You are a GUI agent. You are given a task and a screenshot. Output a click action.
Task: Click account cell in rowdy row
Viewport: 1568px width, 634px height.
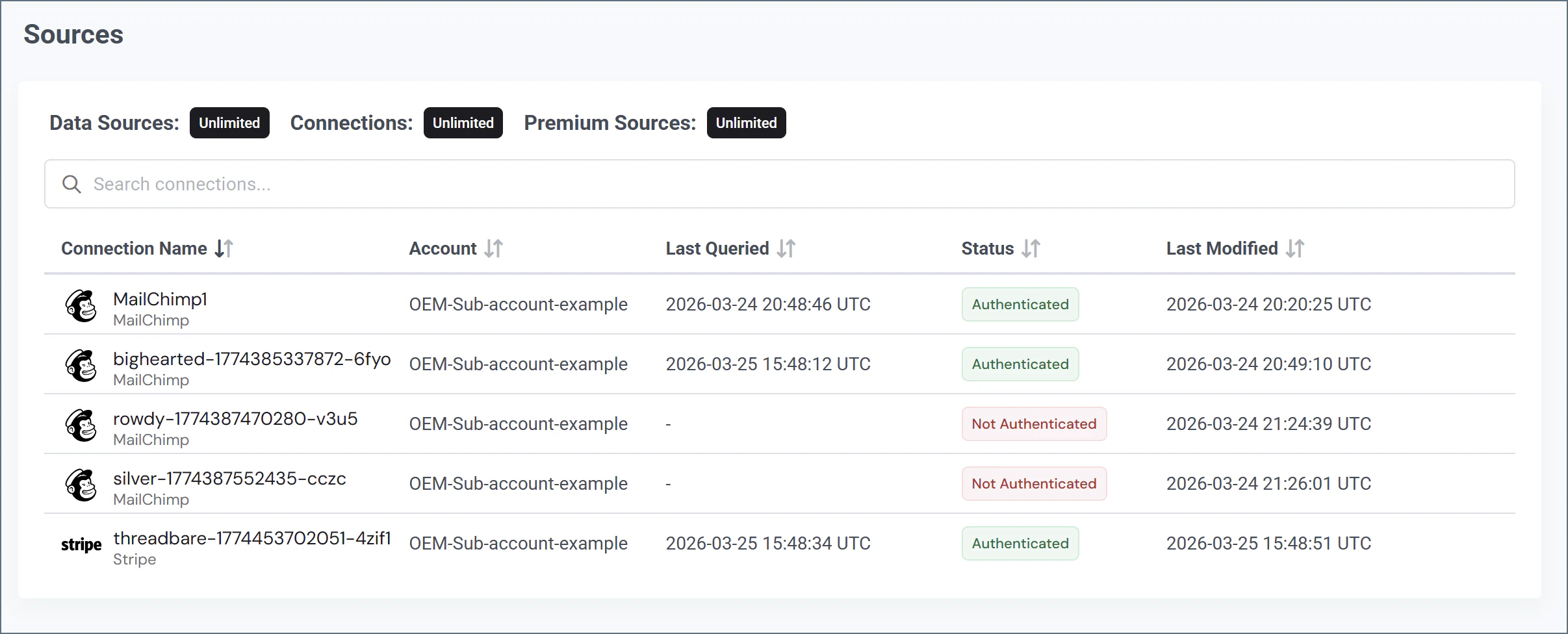(519, 424)
